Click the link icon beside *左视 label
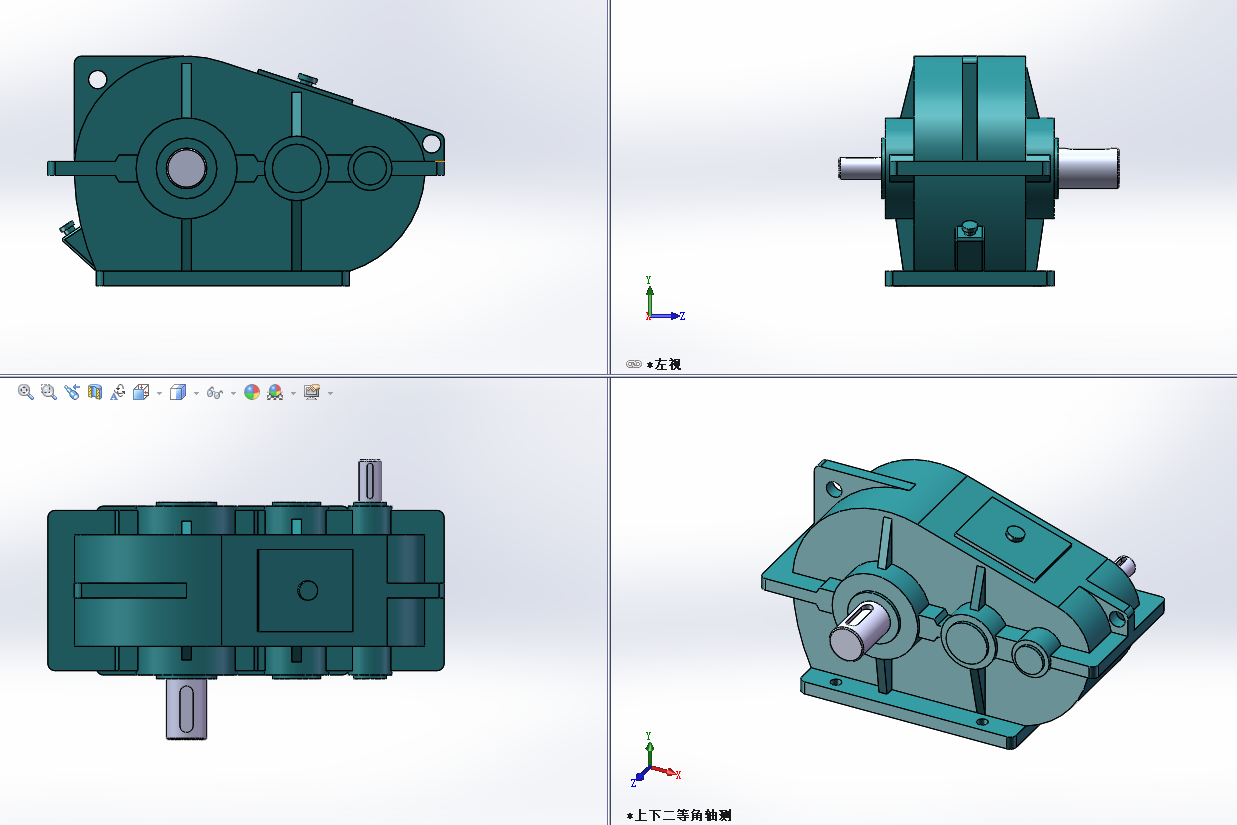1237x825 pixels. point(633,364)
